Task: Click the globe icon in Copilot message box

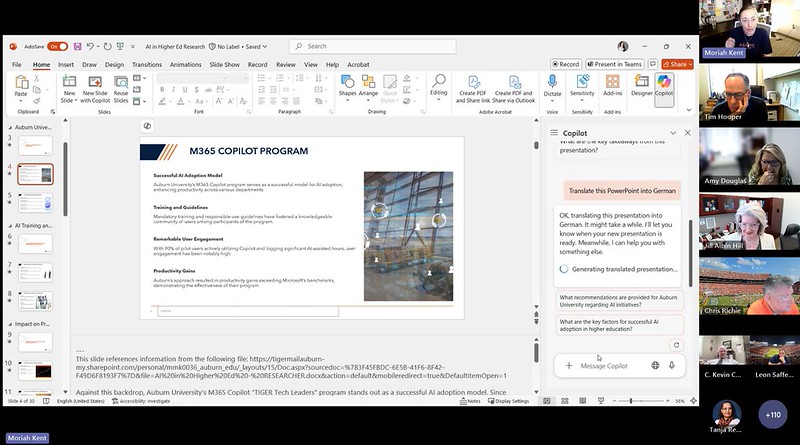Action: click(x=655, y=365)
